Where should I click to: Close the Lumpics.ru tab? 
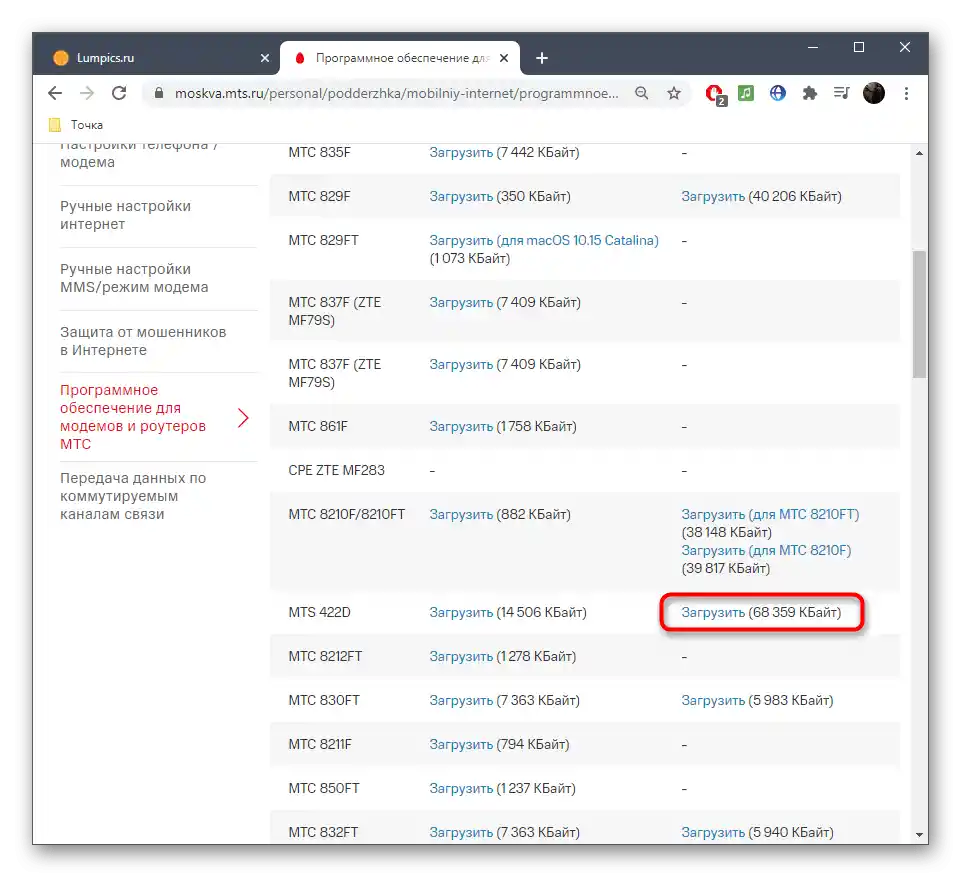pyautogui.click(x=265, y=58)
